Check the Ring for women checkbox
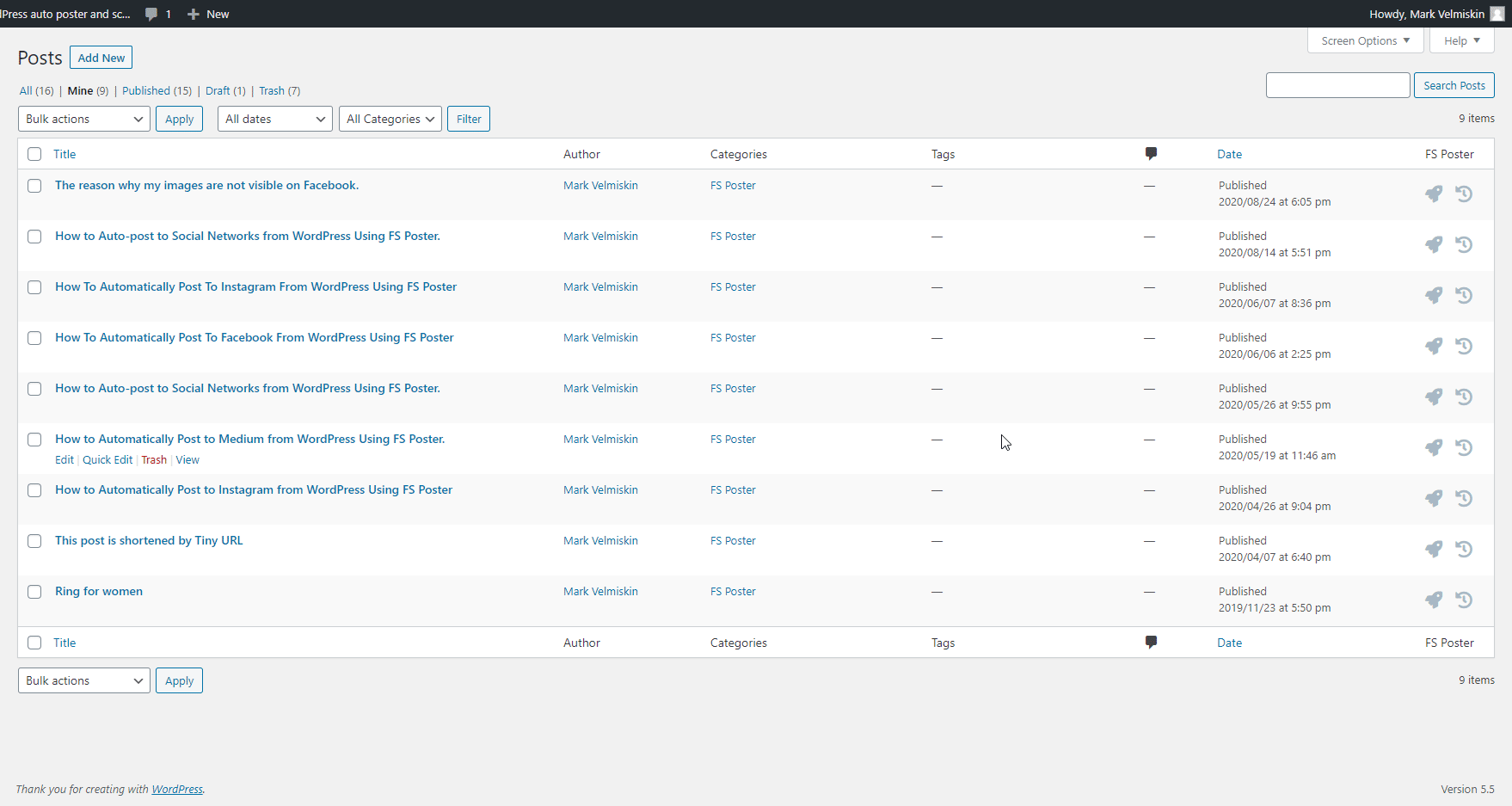The width and height of the screenshot is (1512, 806). click(34, 592)
